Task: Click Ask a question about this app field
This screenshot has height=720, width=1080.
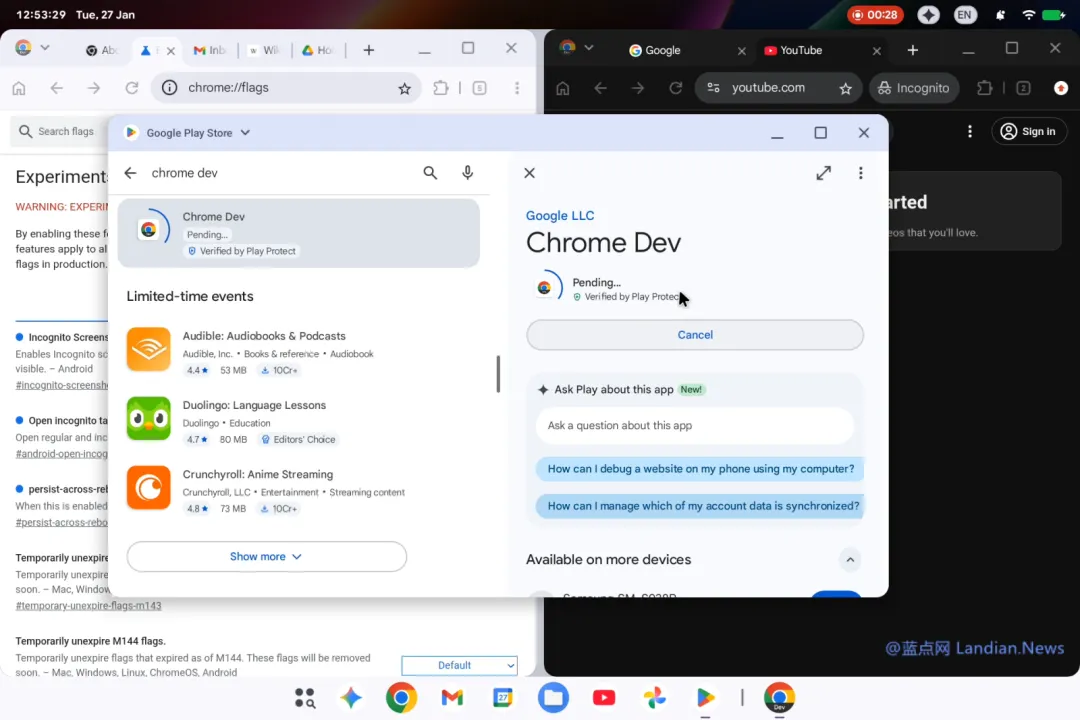Action: (x=694, y=426)
